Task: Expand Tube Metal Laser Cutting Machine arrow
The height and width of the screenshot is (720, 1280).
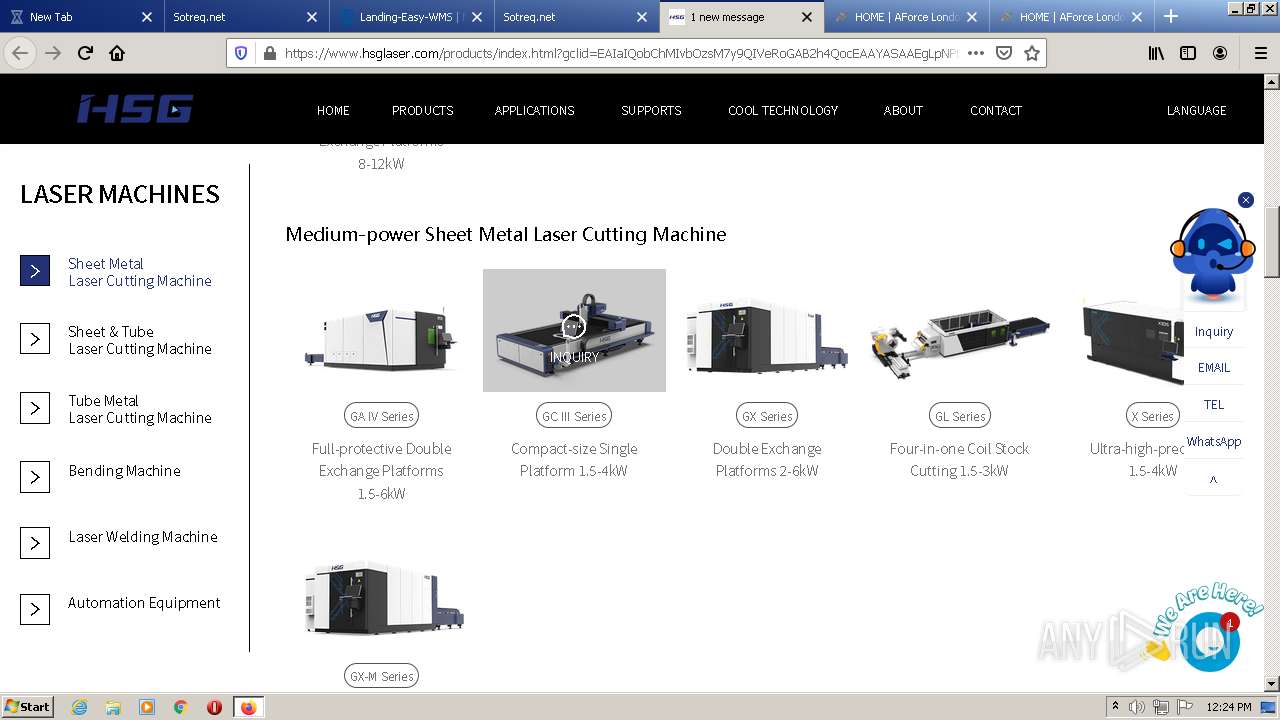Action: (35, 408)
